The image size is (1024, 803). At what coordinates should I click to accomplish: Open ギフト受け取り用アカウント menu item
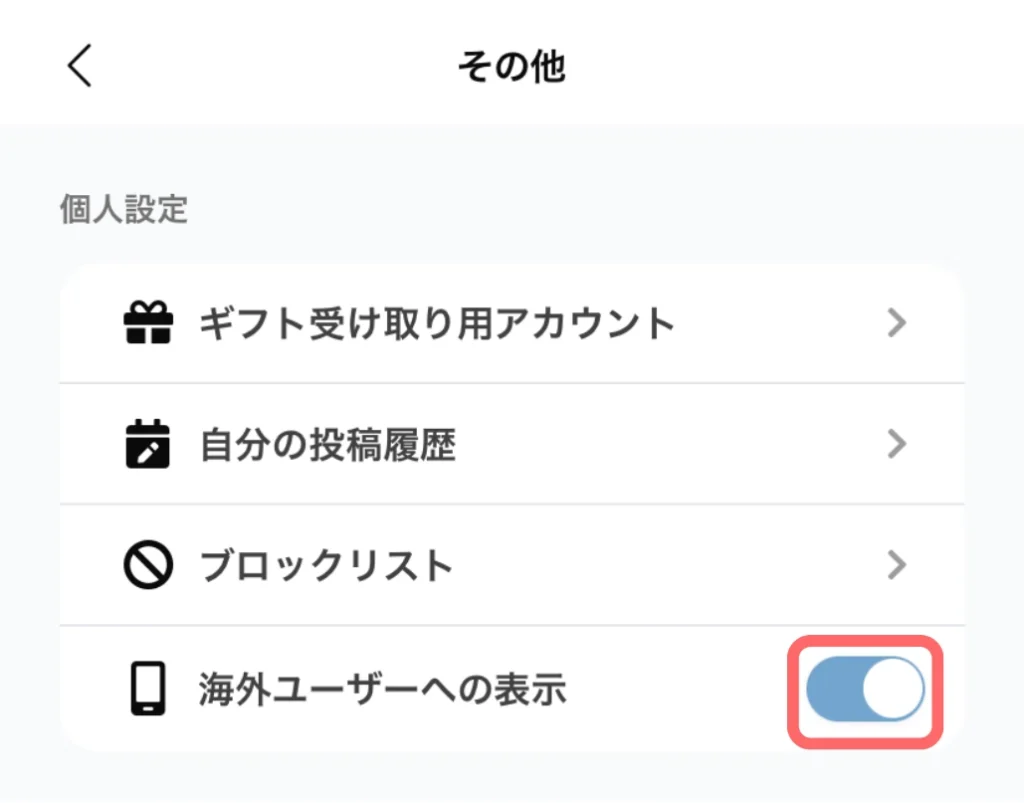coord(437,323)
